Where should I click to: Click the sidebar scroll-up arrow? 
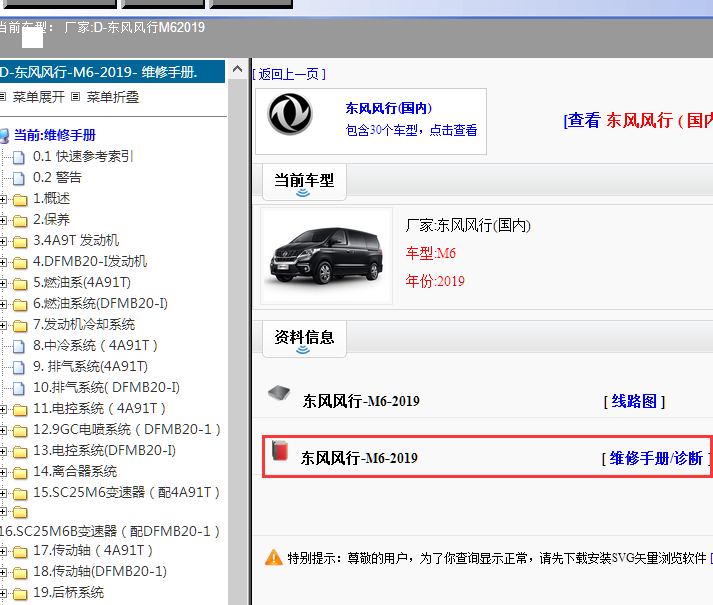tap(237, 69)
